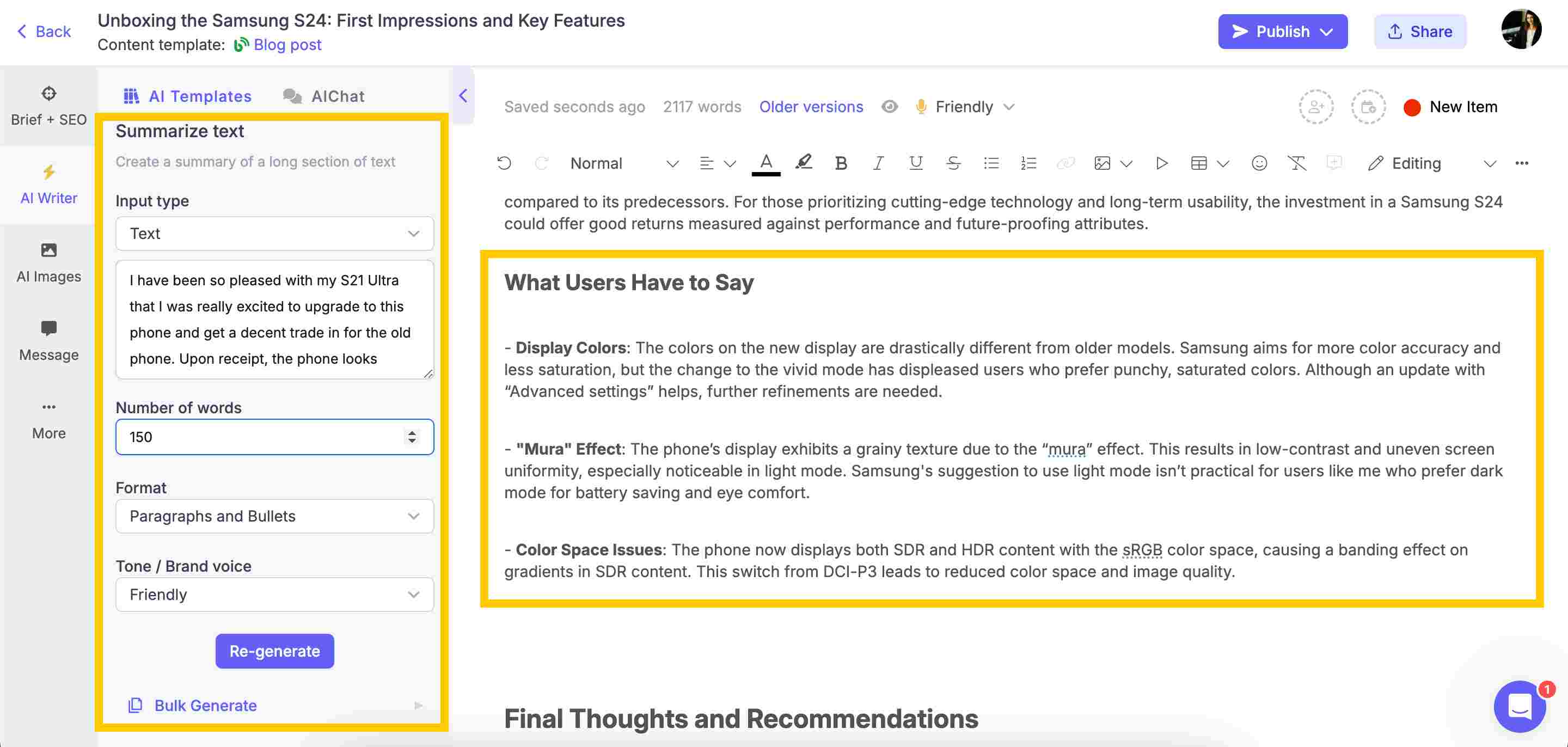The height and width of the screenshot is (747, 1568).
Task: Choose the text color A icon
Action: point(767,163)
